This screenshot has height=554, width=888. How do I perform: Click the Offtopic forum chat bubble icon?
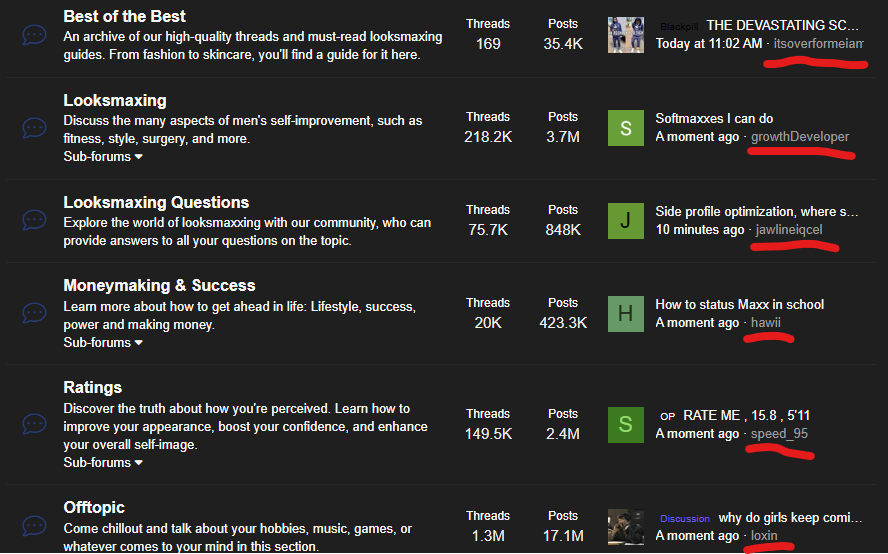34,526
